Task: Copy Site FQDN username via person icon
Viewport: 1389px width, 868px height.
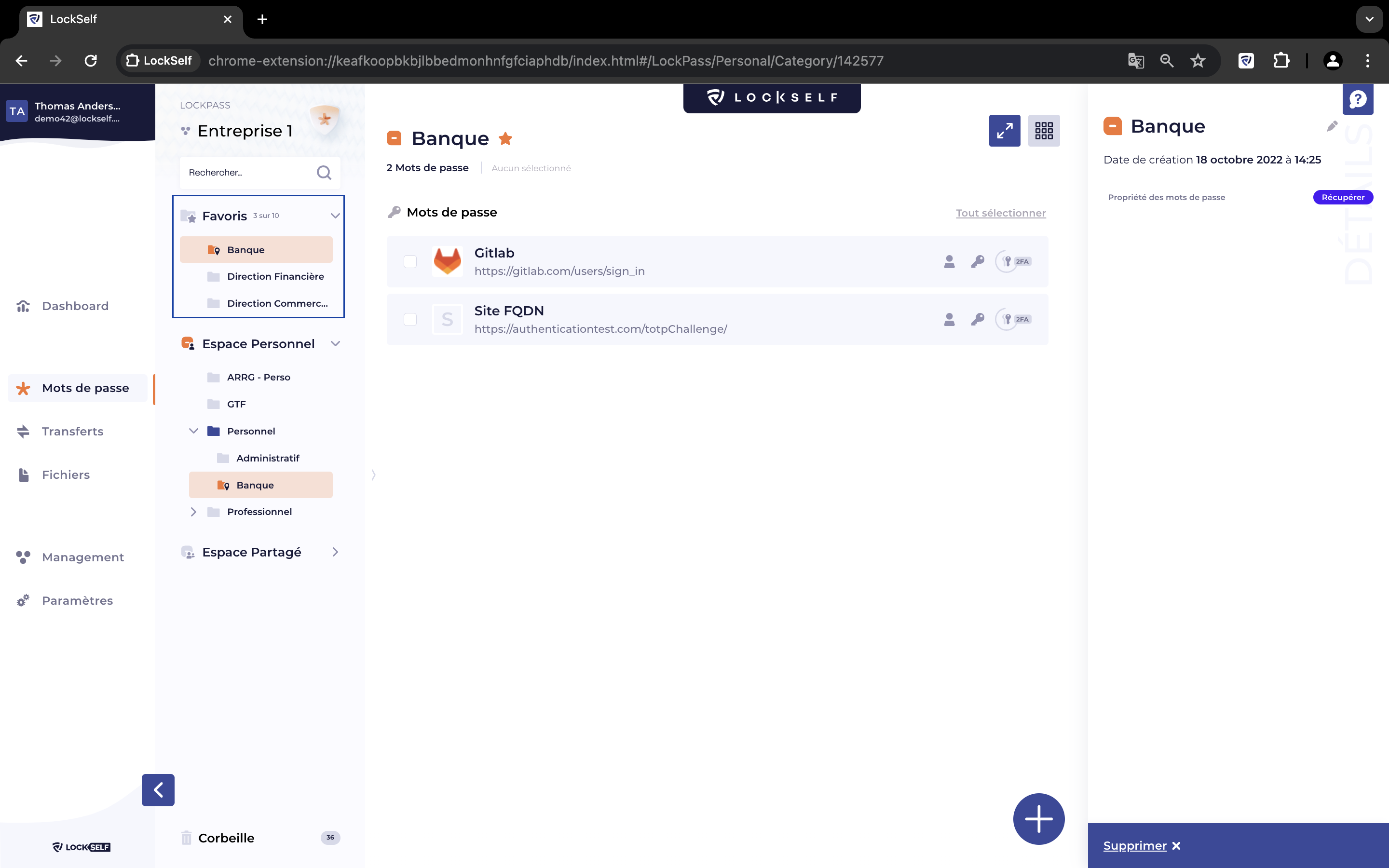Action: click(949, 320)
